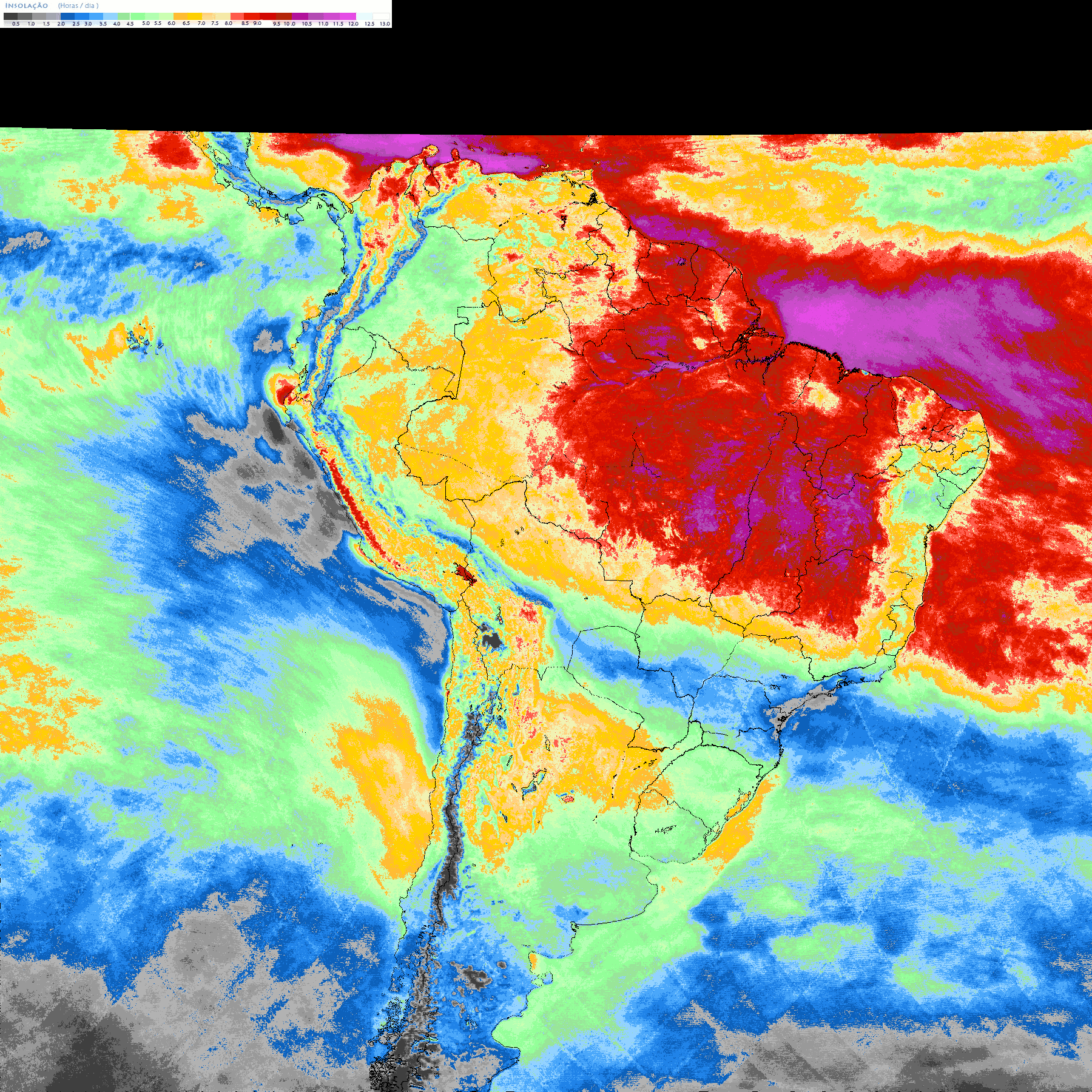Screen dimensions: 1092x1092
Task: Click the 2.5 legend value
Action: click(76, 24)
